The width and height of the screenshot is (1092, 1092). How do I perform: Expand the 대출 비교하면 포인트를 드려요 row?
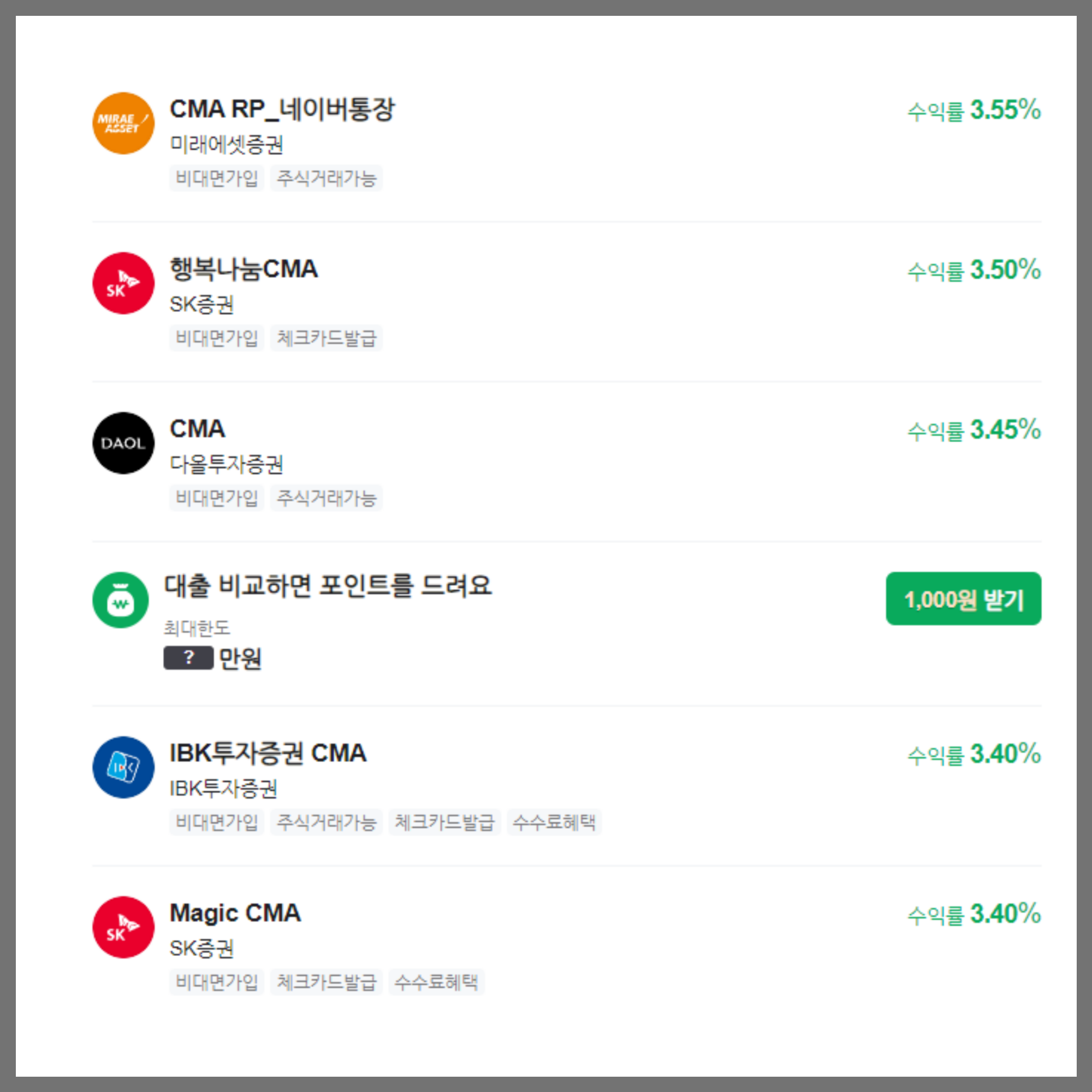pyautogui.click(x=330, y=588)
